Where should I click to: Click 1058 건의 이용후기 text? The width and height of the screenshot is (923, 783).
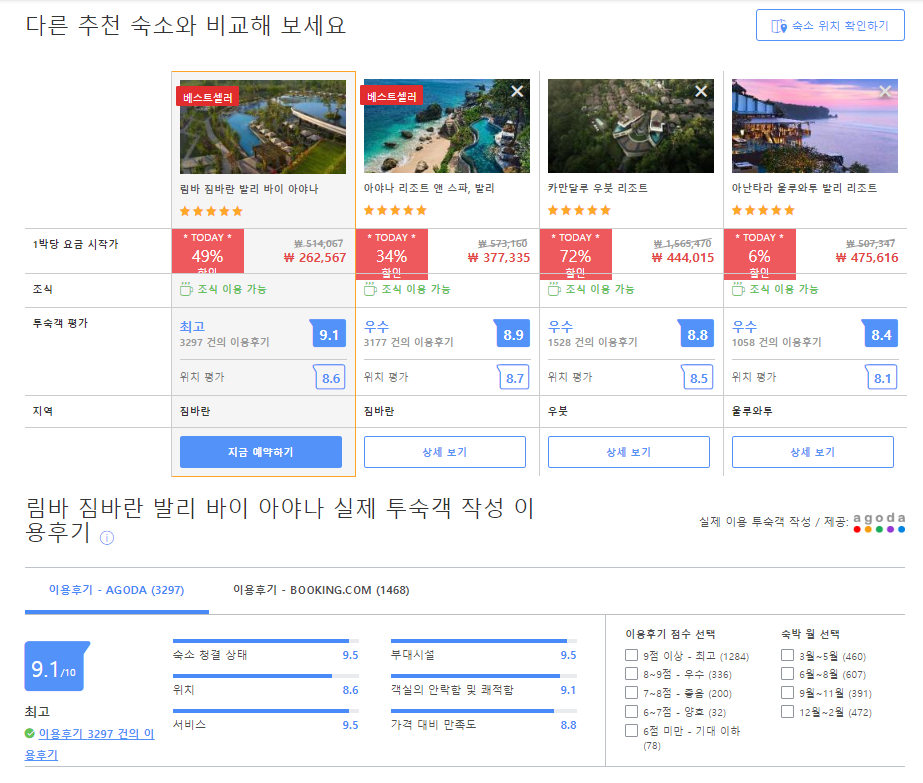pyautogui.click(x=776, y=342)
